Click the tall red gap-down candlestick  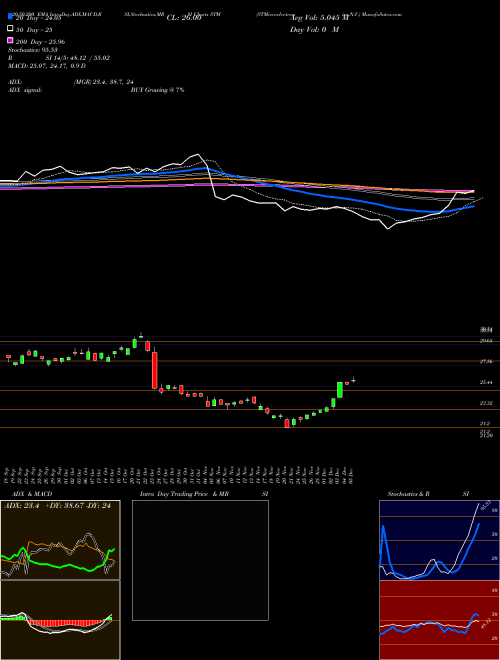click(154, 370)
